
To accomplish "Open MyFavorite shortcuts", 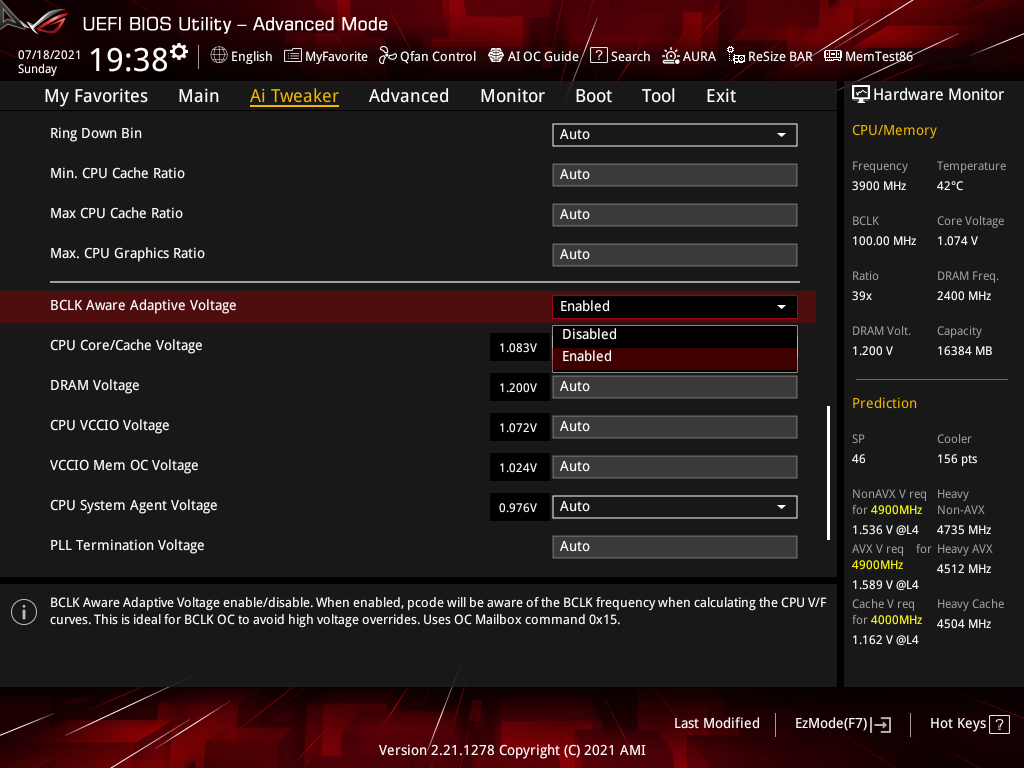I will (x=326, y=56).
